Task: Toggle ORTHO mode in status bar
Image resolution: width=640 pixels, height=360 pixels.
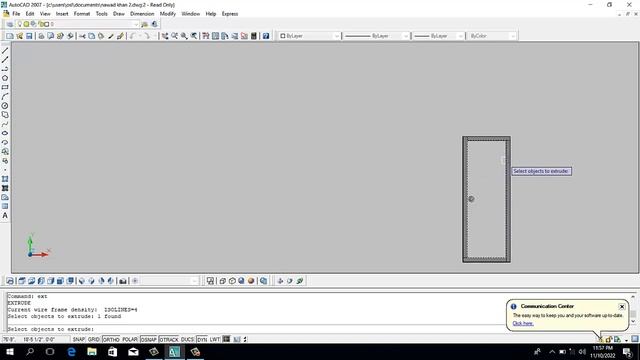Action: pyautogui.click(x=111, y=339)
